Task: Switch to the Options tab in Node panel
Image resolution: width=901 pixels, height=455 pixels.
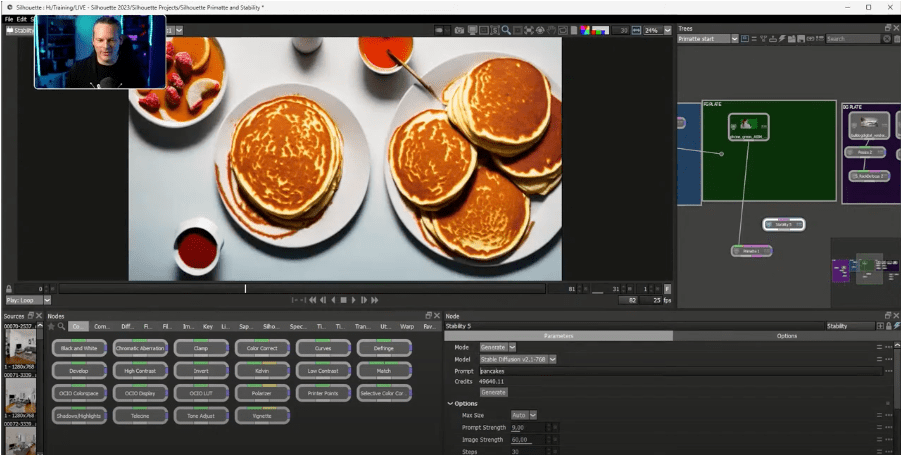Action: pos(786,336)
